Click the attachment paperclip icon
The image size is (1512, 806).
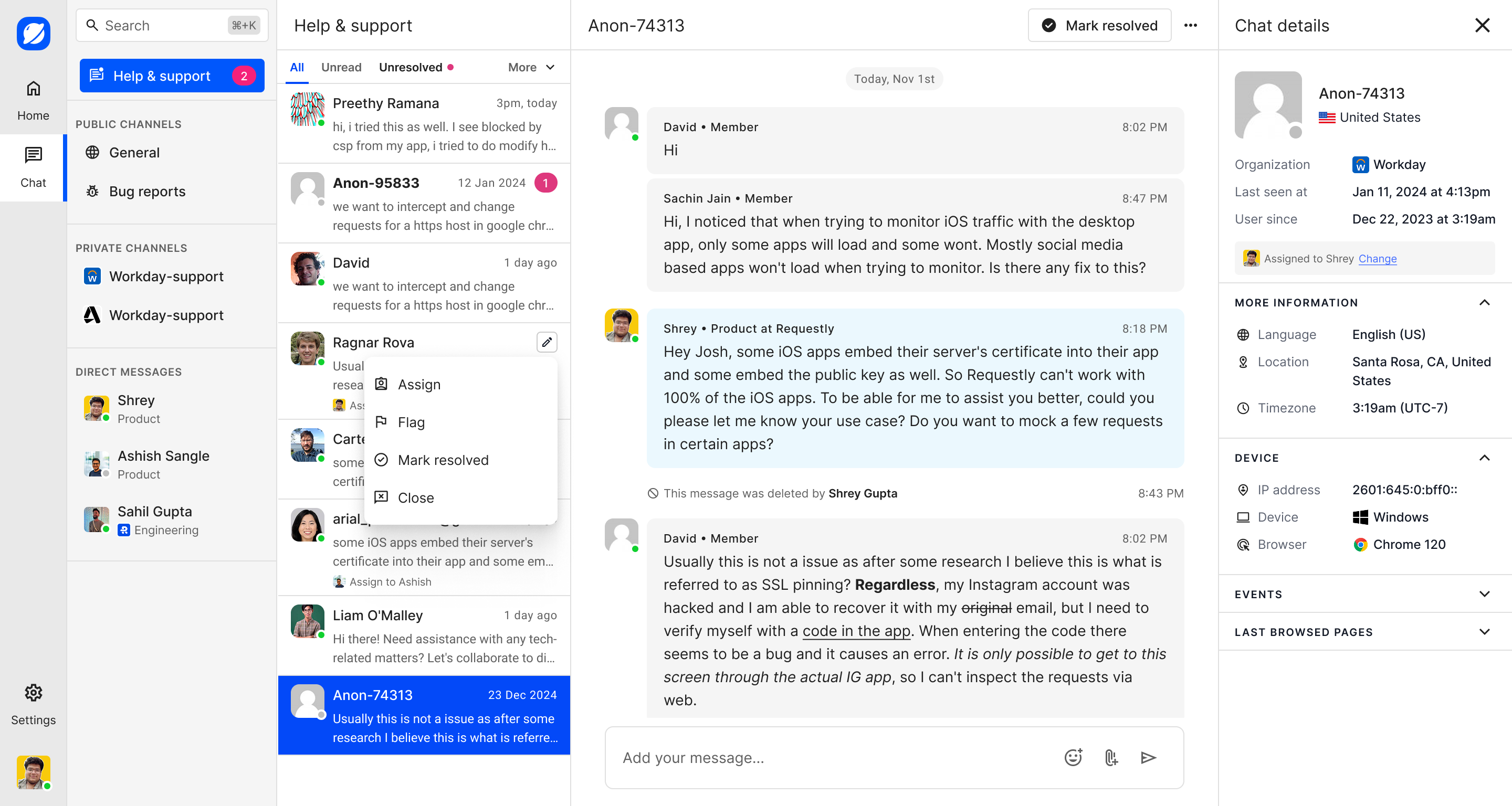point(1111,757)
